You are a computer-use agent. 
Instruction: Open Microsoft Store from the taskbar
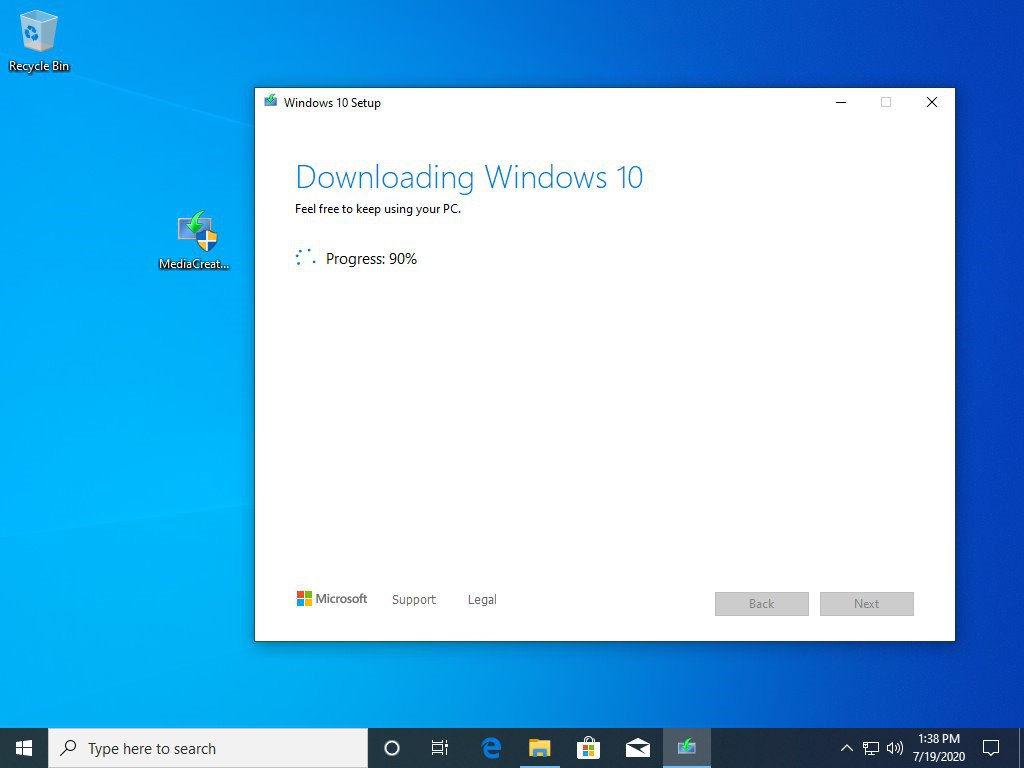pos(588,748)
